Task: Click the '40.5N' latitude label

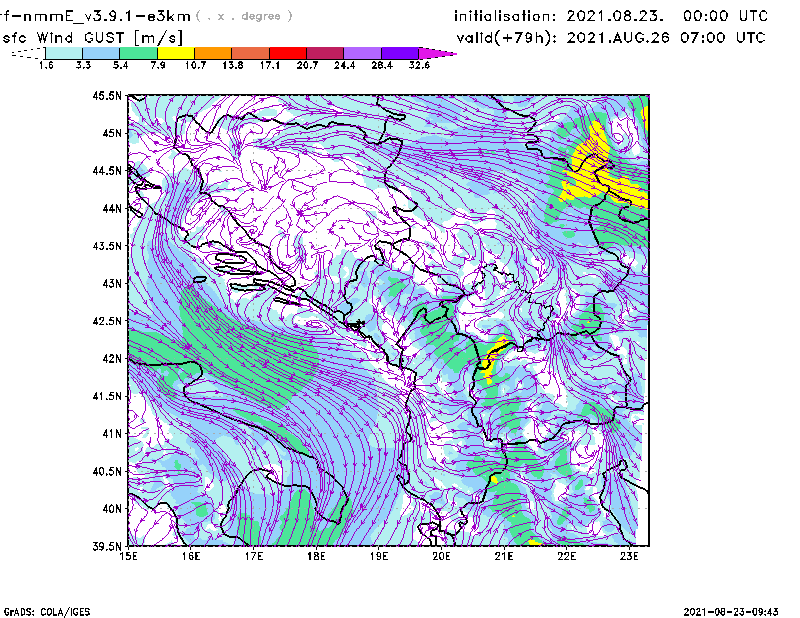Action: [x=107, y=471]
